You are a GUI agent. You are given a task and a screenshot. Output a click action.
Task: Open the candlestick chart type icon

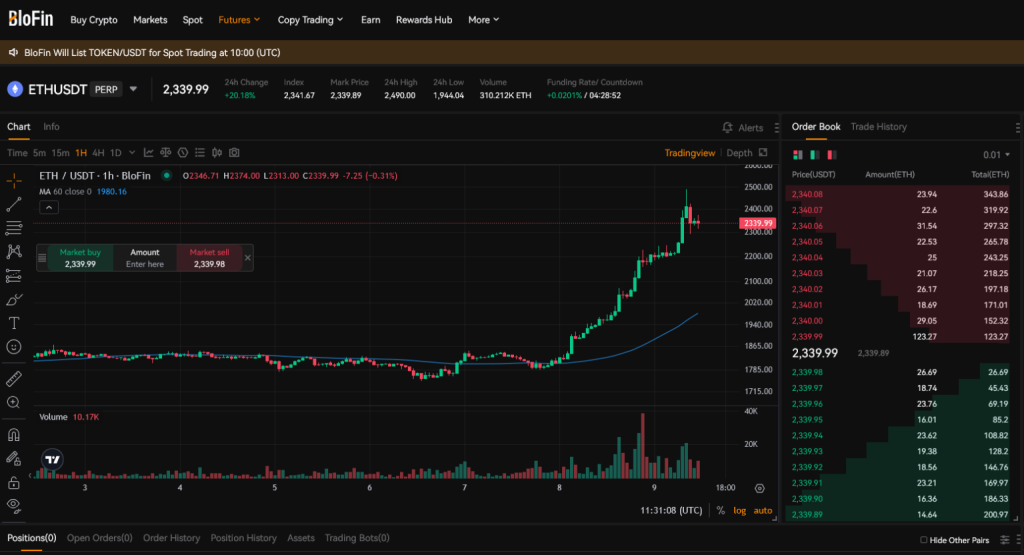coord(217,153)
